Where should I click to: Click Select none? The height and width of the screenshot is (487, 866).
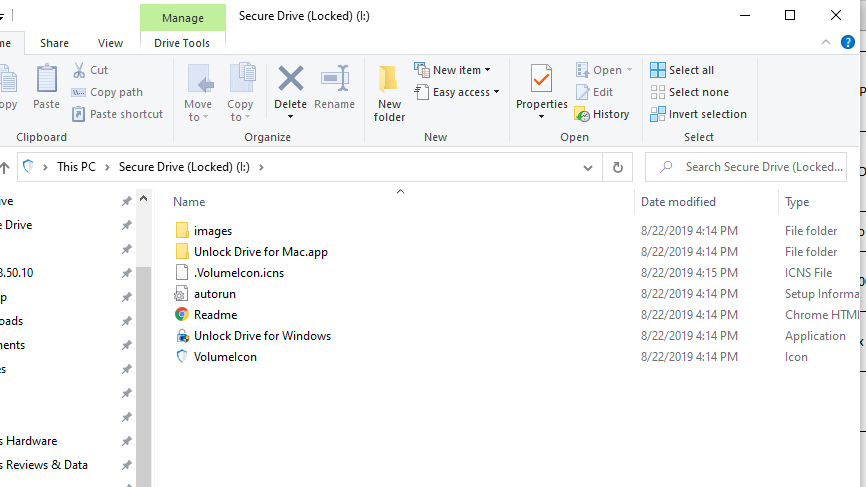[689, 92]
